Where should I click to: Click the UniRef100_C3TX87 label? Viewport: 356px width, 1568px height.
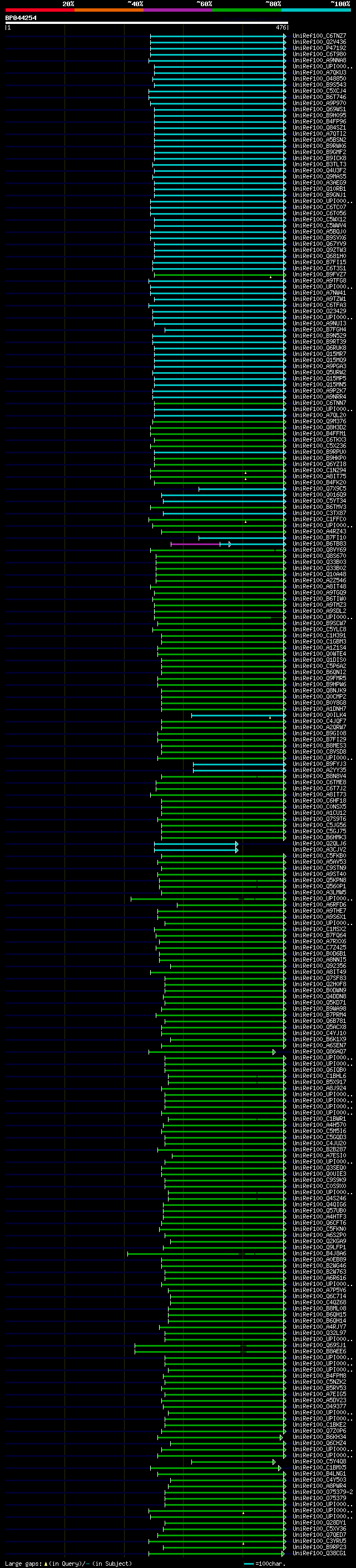point(319,513)
